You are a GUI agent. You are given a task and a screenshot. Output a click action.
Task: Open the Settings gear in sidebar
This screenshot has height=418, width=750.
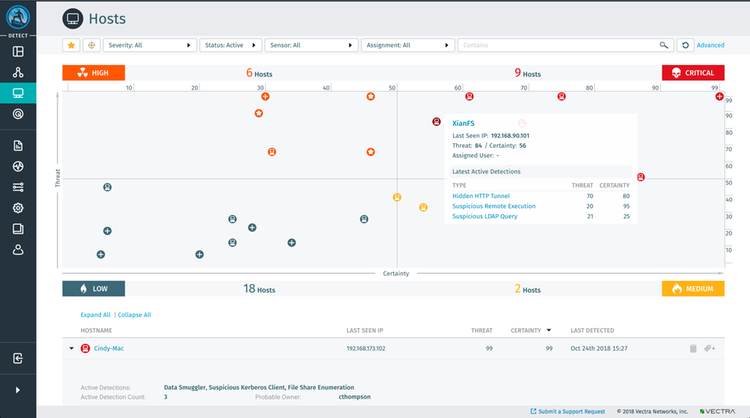18,208
